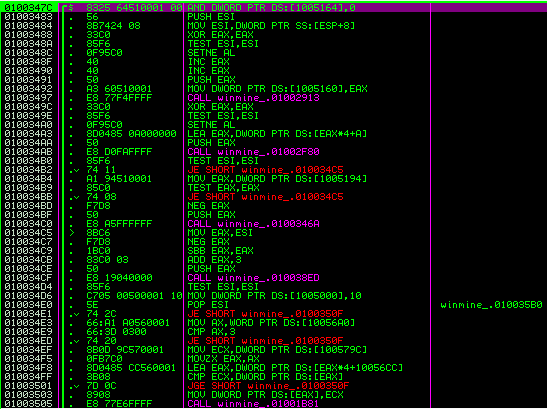The height and width of the screenshot is (409, 547).
Task: Select MOV DWORD PTR DS:[1005000],10
Action: (x=274, y=296)
